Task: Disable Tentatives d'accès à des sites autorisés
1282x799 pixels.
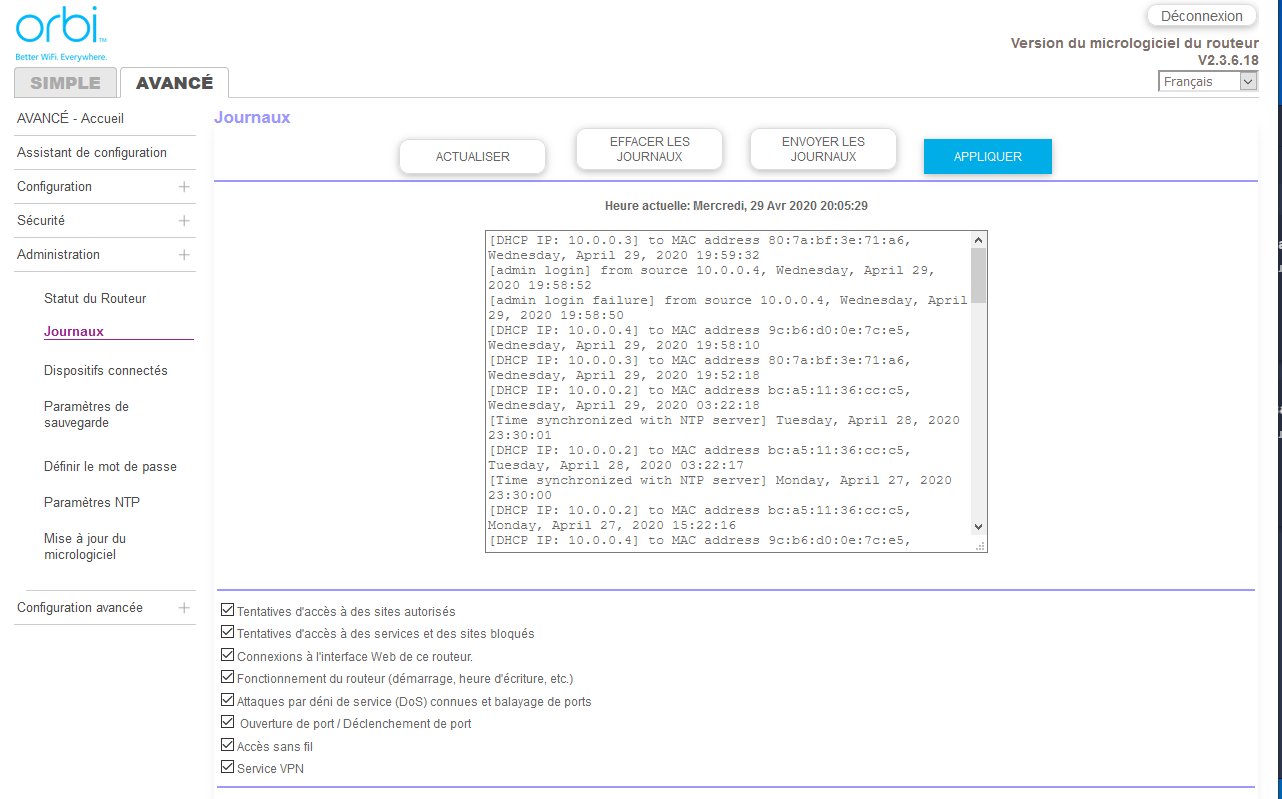Action: (227, 610)
